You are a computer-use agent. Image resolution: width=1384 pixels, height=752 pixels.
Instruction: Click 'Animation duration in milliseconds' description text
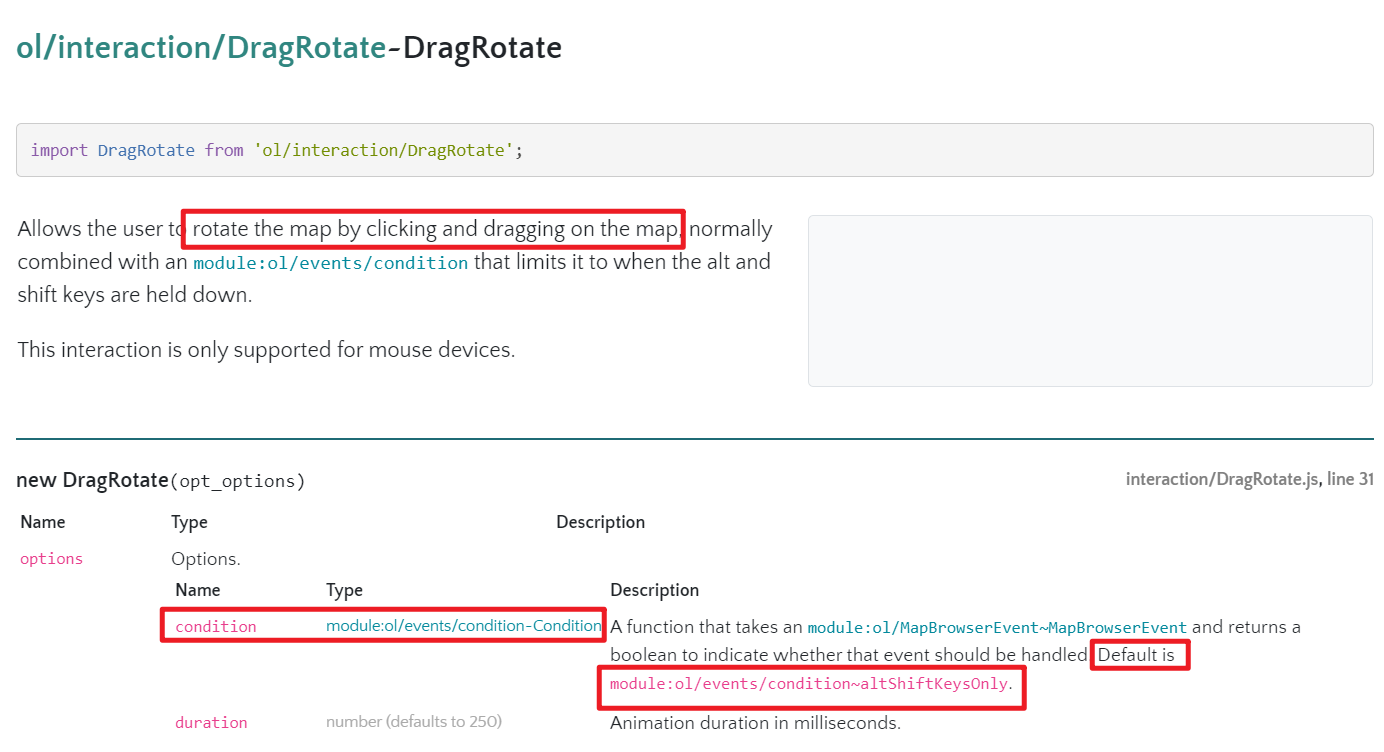755,723
